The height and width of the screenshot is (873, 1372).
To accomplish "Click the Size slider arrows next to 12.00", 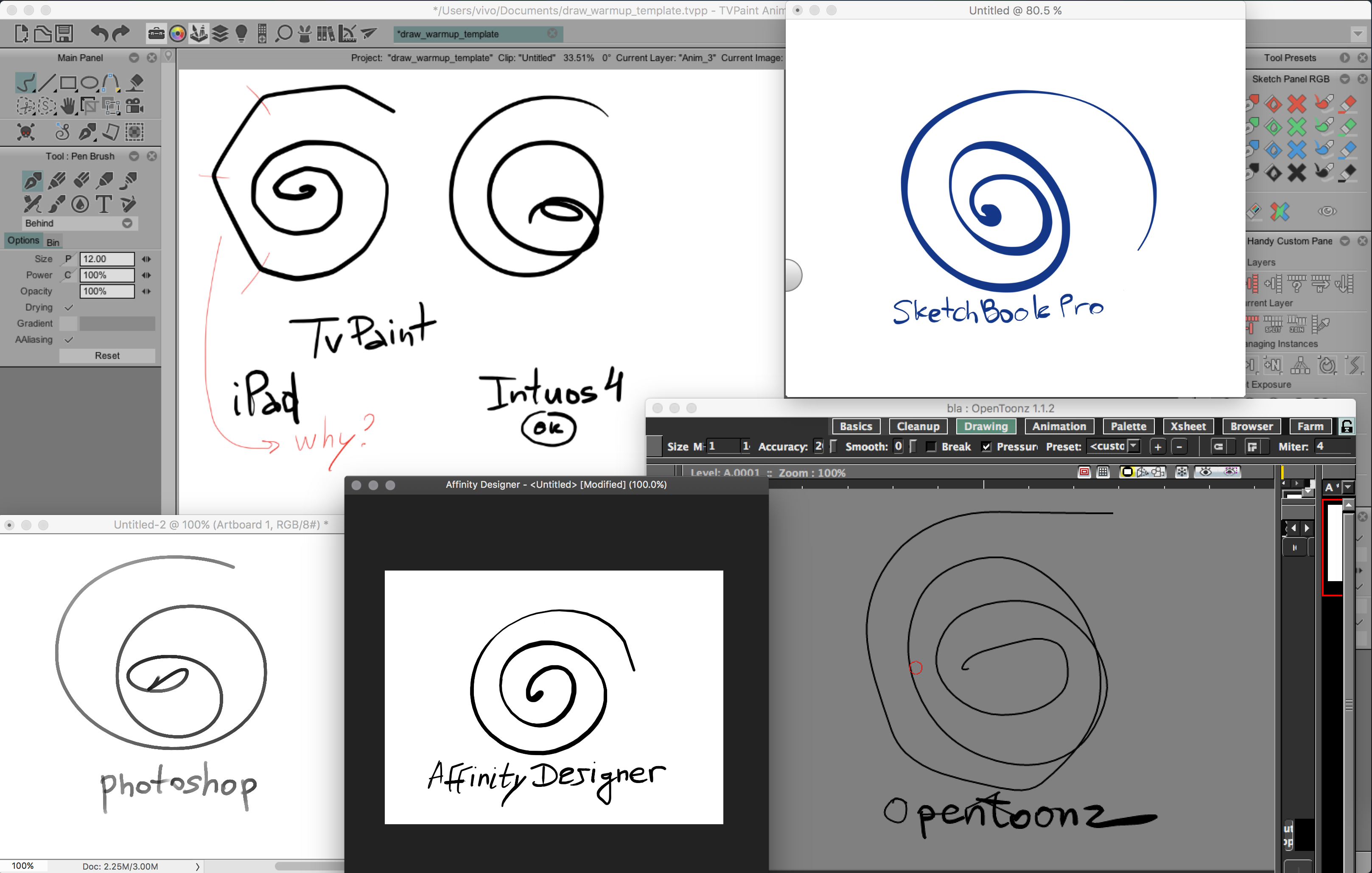I will click(146, 259).
